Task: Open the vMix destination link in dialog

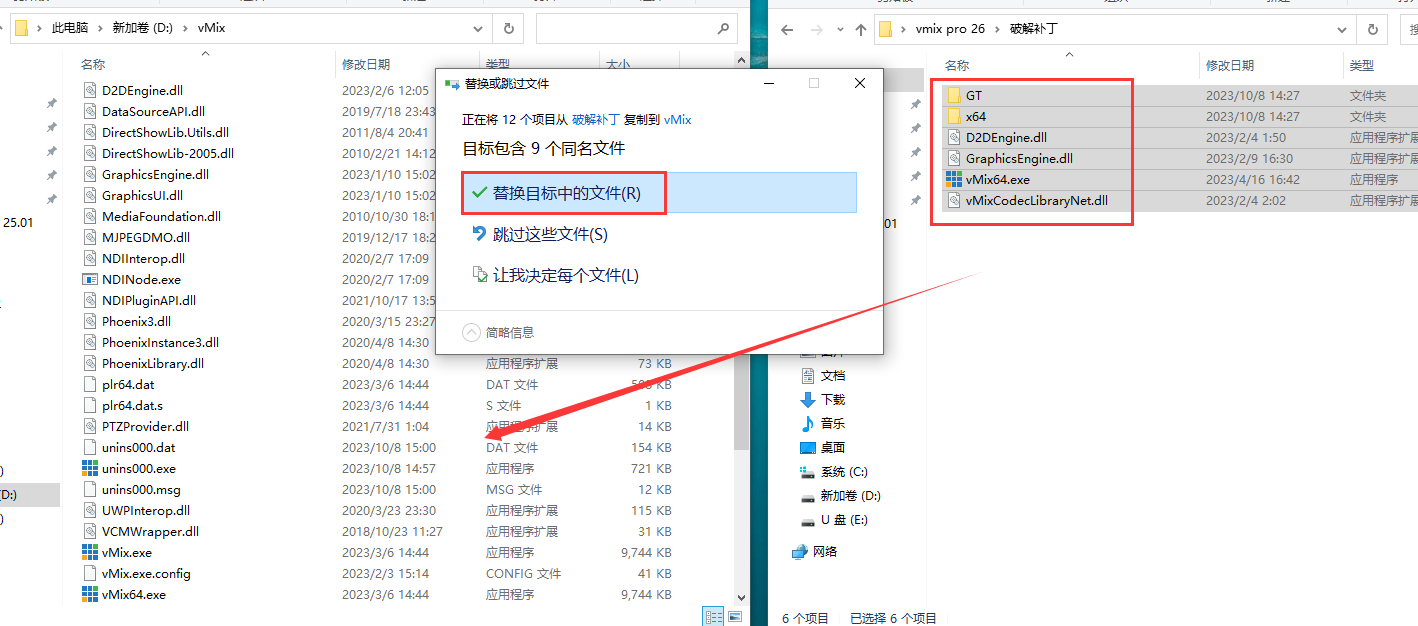Action: 678,119
